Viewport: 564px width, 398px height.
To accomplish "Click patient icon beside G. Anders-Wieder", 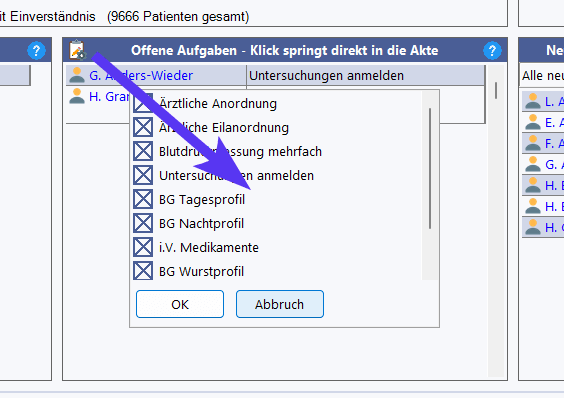I will tap(77, 75).
